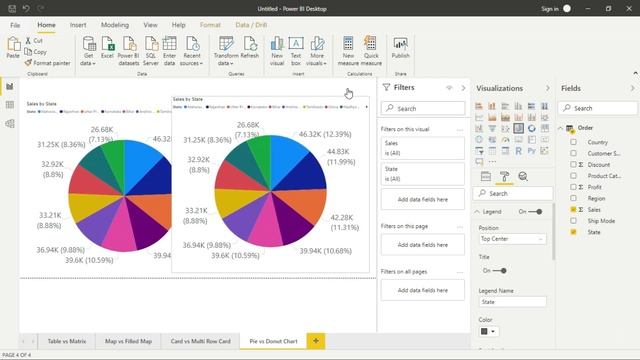Viewport: 640px width, 360px height.
Task: Select the Donut chart visualization icon
Action: (x=531, y=128)
